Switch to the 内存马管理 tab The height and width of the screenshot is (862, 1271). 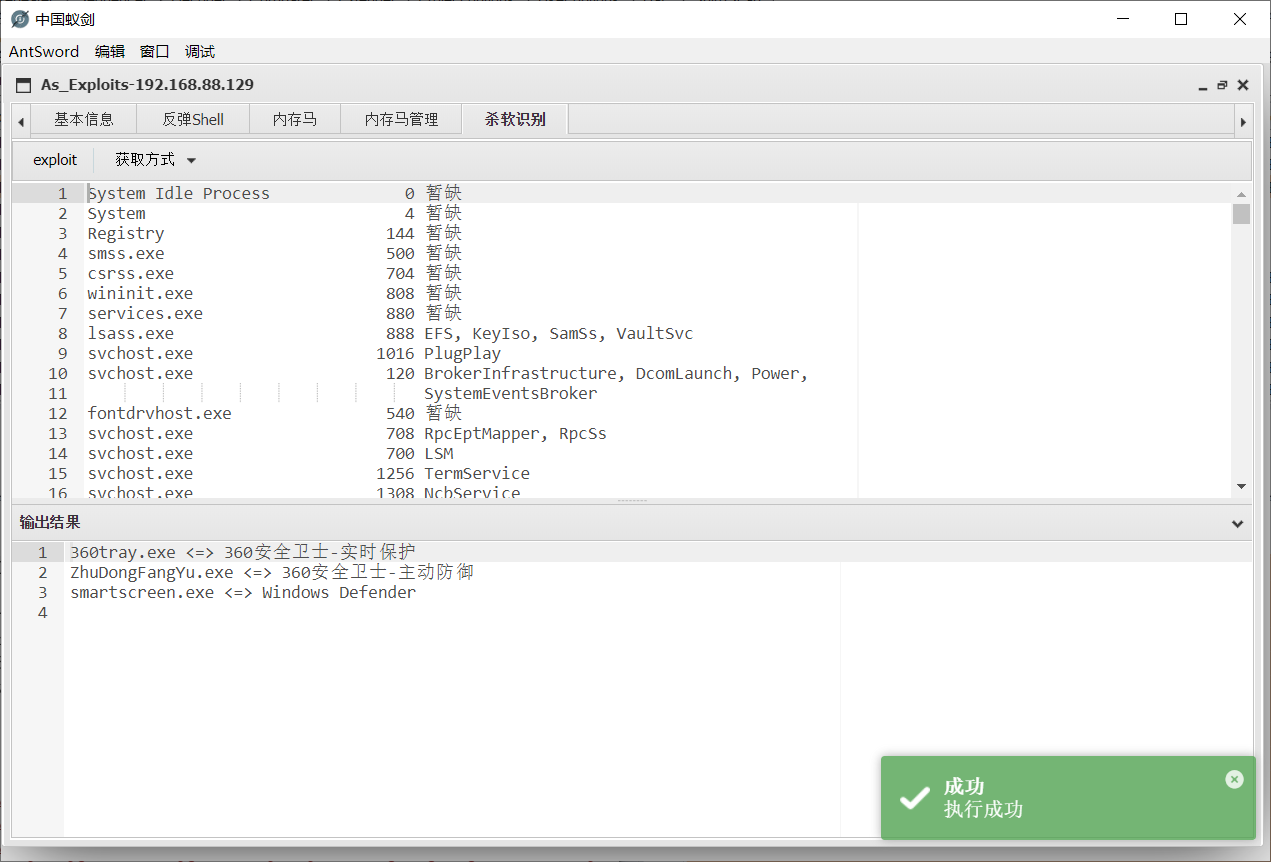pyautogui.click(x=400, y=119)
